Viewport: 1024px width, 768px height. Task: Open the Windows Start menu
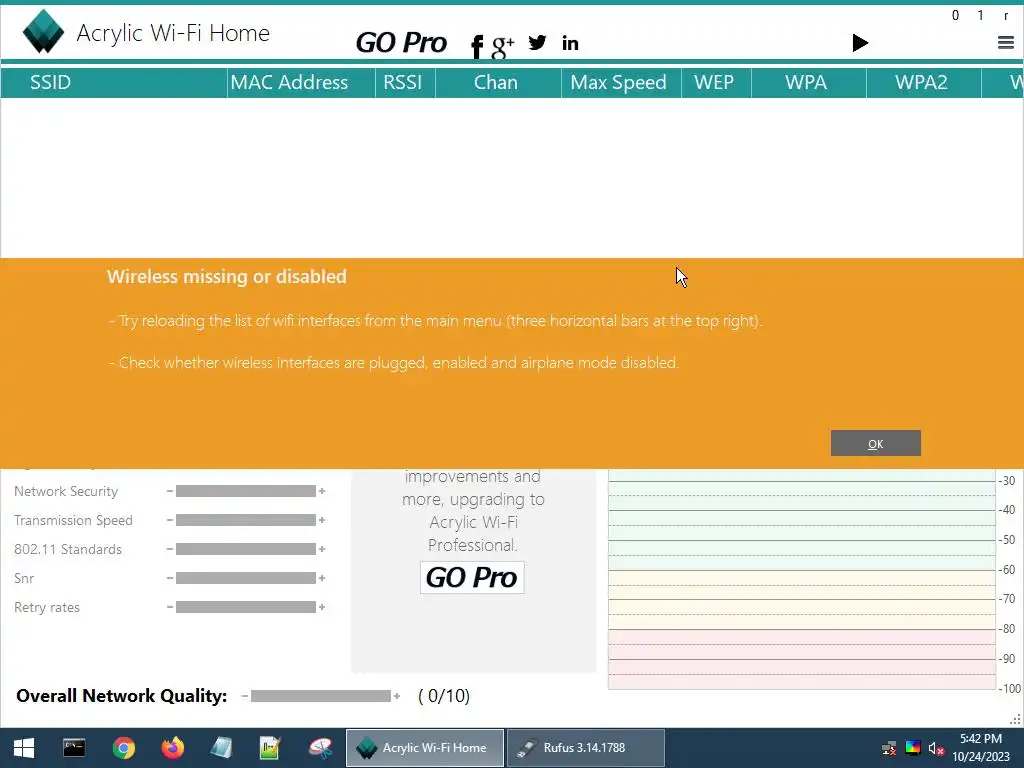coord(24,748)
